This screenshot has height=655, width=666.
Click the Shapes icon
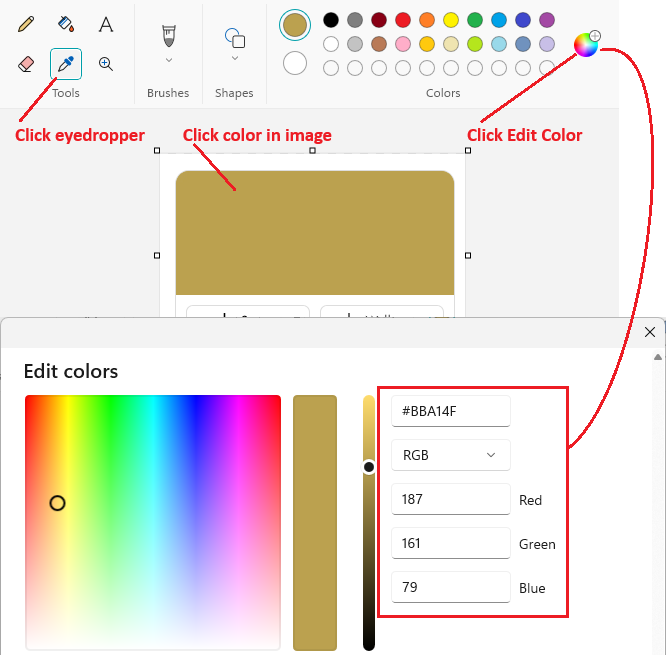[x=234, y=37]
